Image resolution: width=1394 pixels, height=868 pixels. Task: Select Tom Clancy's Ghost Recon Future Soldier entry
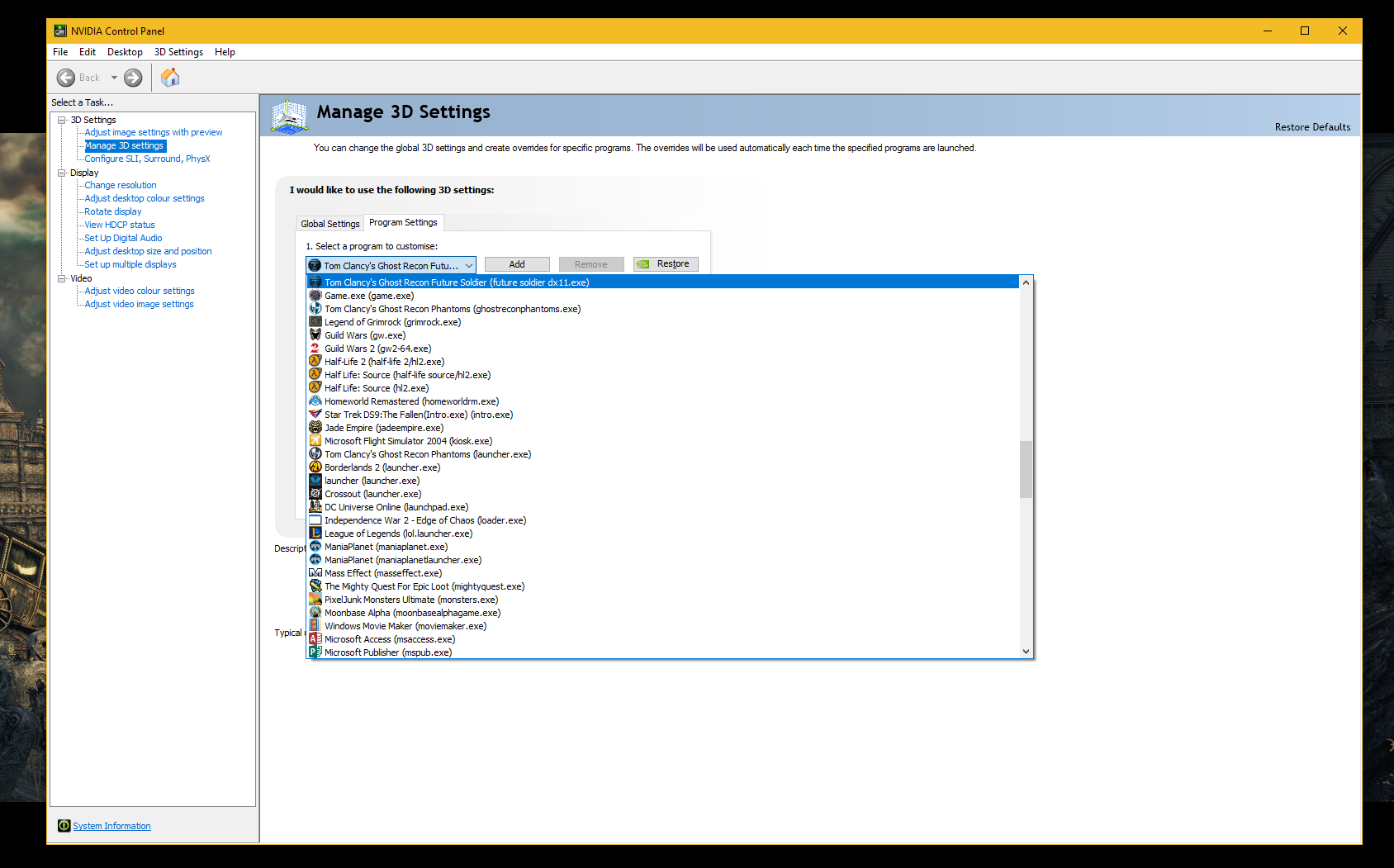point(663,282)
